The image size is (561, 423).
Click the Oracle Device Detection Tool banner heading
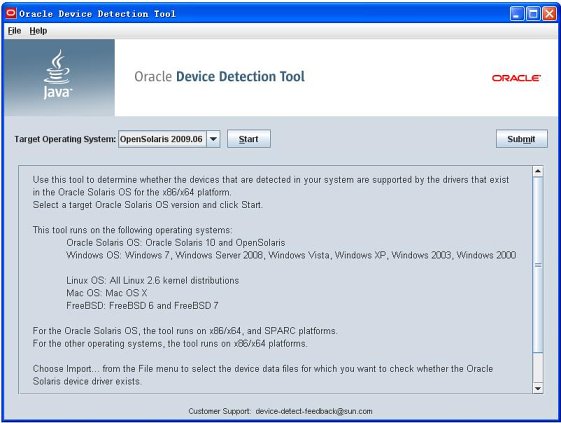[219, 77]
